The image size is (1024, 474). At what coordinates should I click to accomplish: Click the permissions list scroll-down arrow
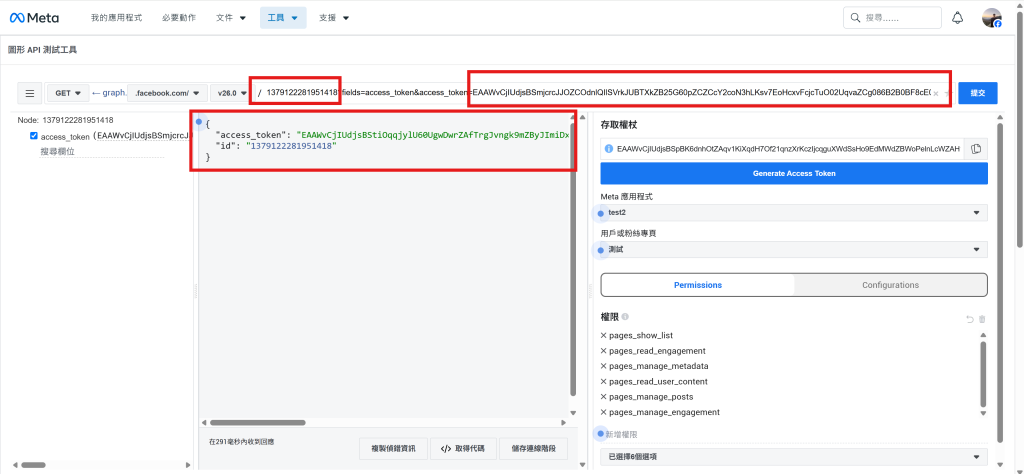[x=984, y=413]
